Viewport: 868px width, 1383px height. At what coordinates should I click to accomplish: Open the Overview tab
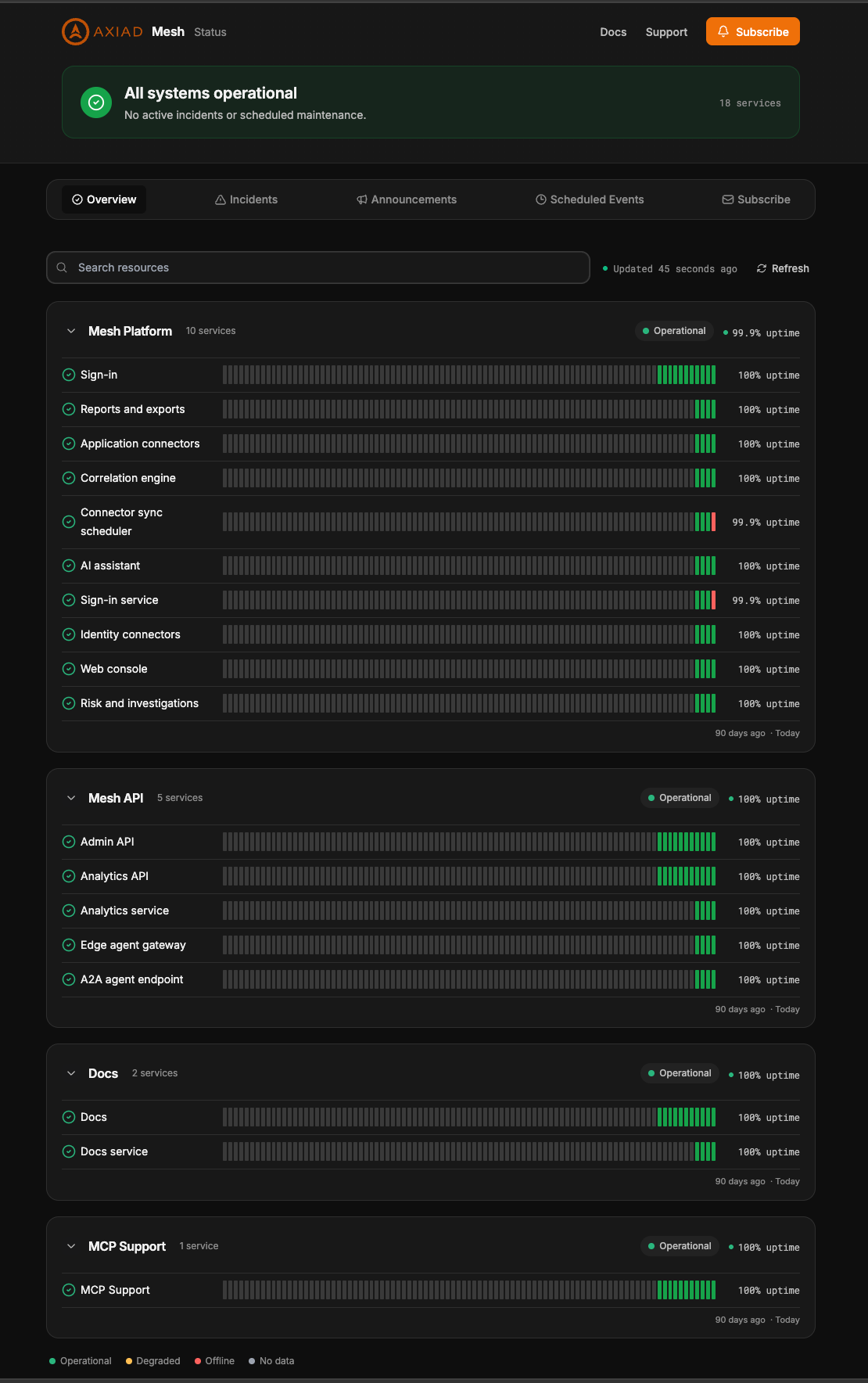coord(104,199)
